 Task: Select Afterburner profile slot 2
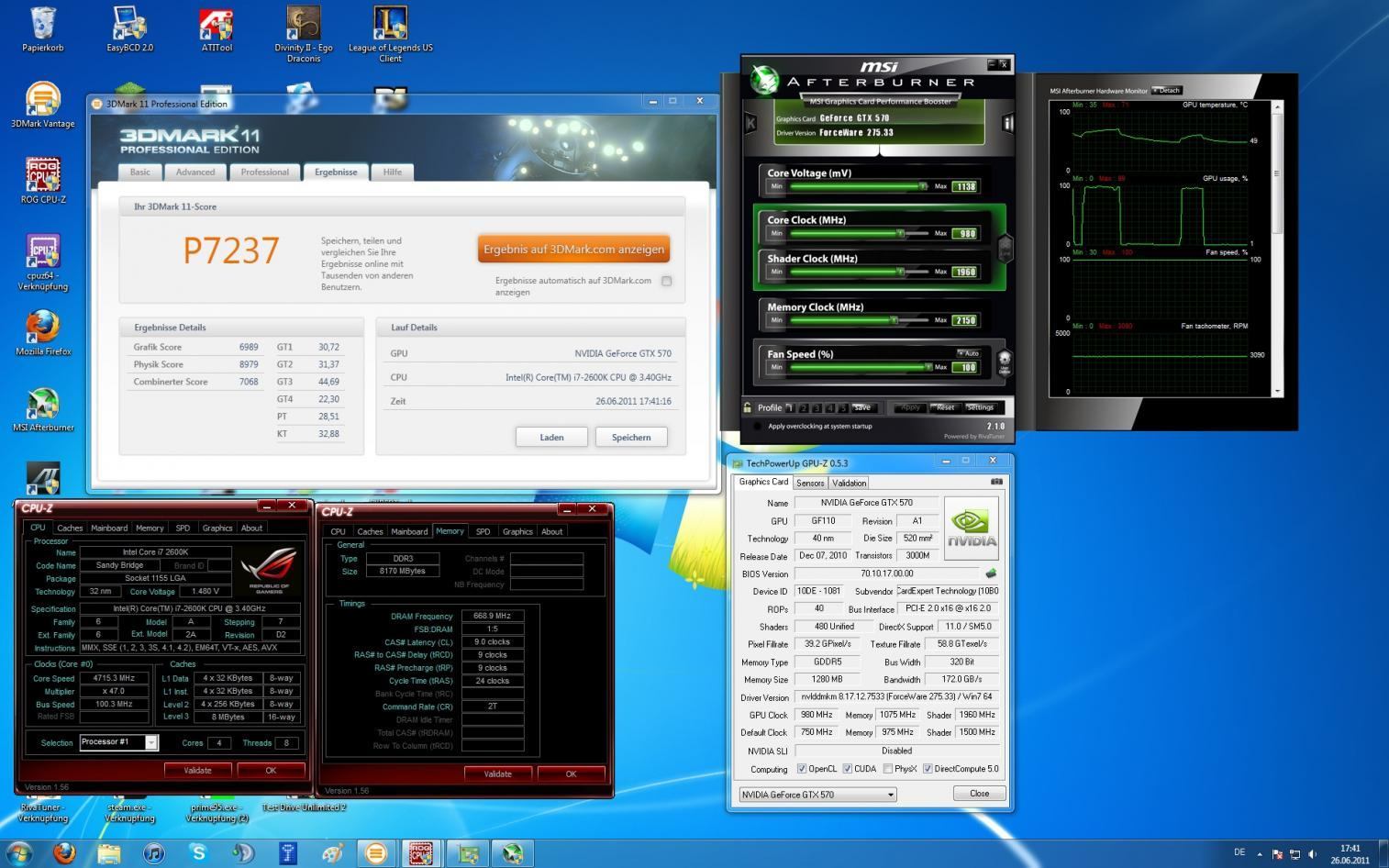click(804, 407)
